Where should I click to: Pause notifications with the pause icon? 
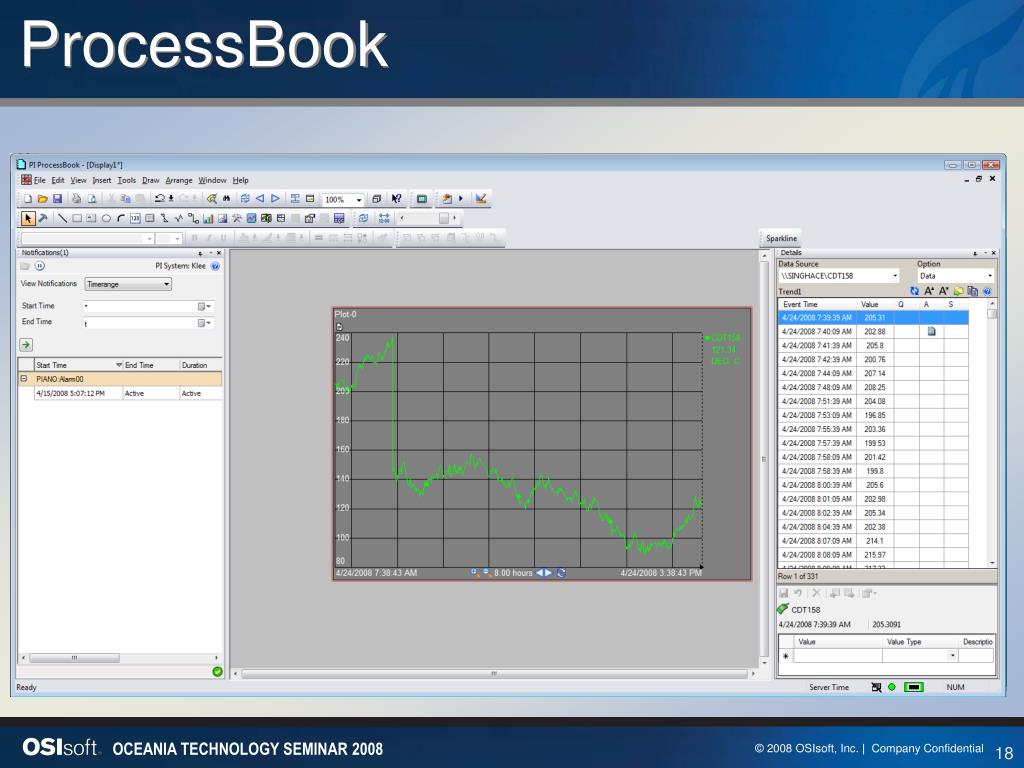pos(40,266)
